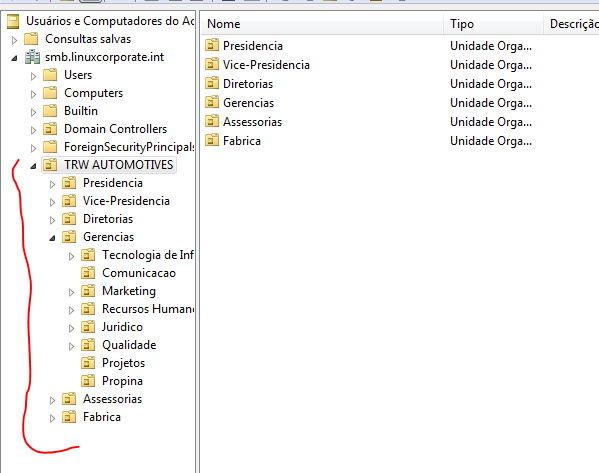Click the Domain Controllers OU icon
599x473 pixels.
point(50,129)
